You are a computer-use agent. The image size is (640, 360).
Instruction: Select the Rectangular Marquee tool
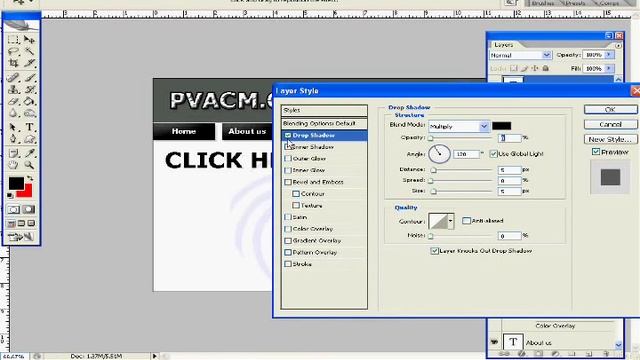pos(13,40)
